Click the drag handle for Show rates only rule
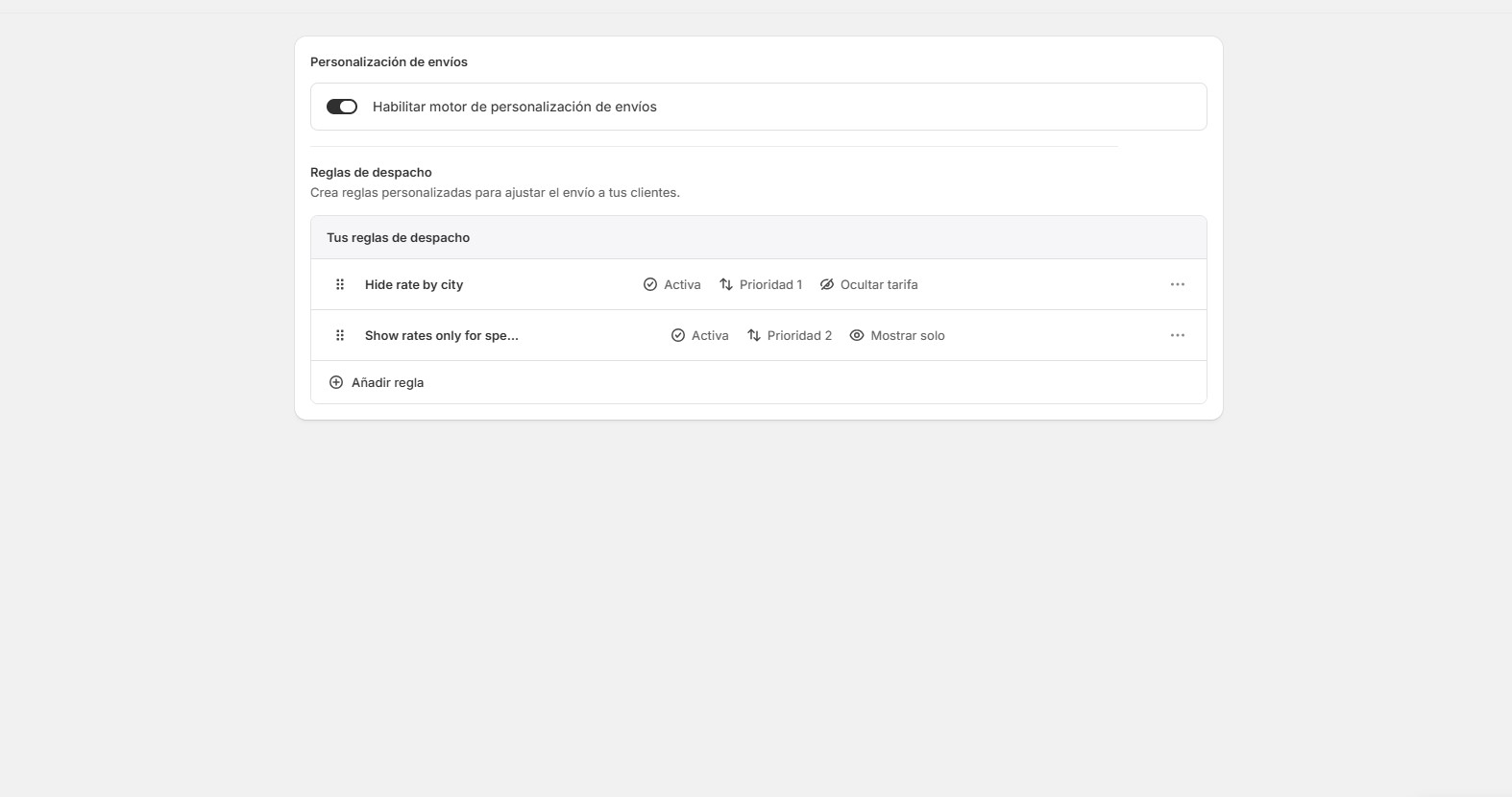The image size is (1512, 797). [x=339, y=335]
